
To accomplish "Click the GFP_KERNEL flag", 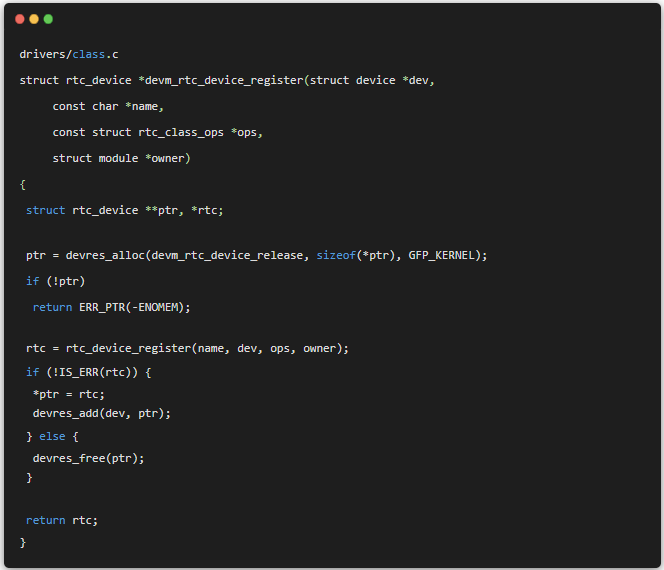I will coord(444,255).
